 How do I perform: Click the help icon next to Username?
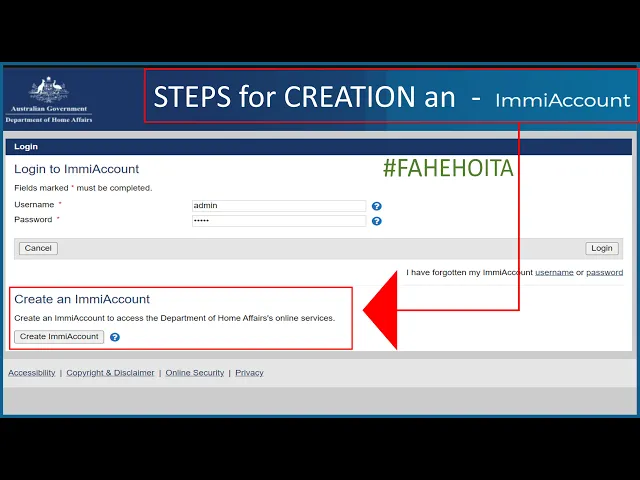point(377,206)
